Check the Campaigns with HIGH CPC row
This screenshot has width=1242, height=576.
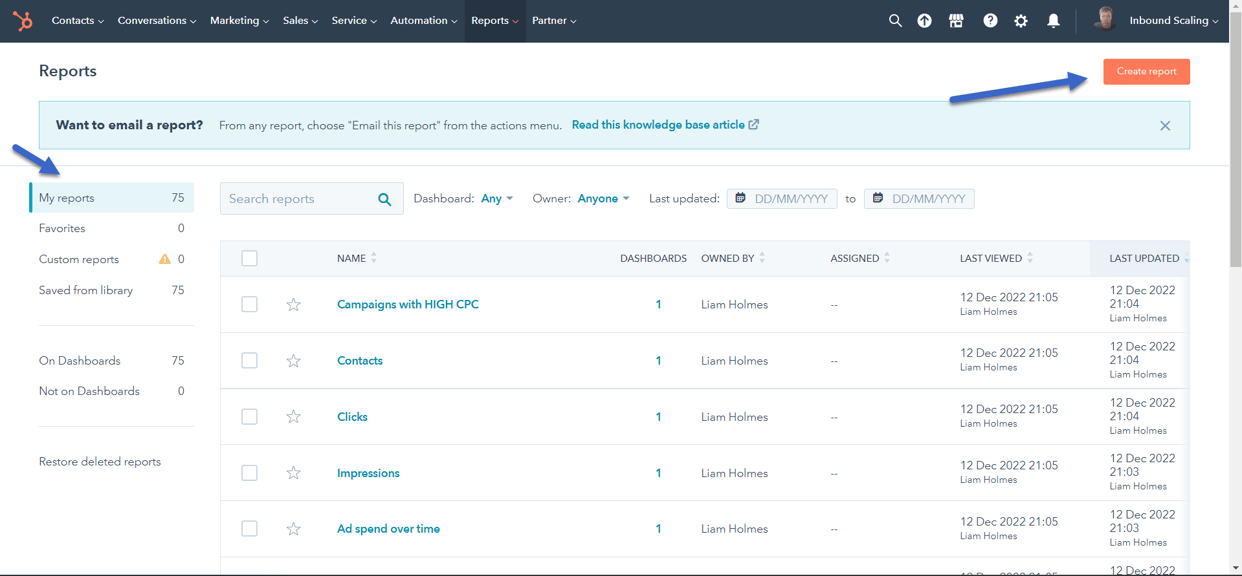(x=249, y=304)
